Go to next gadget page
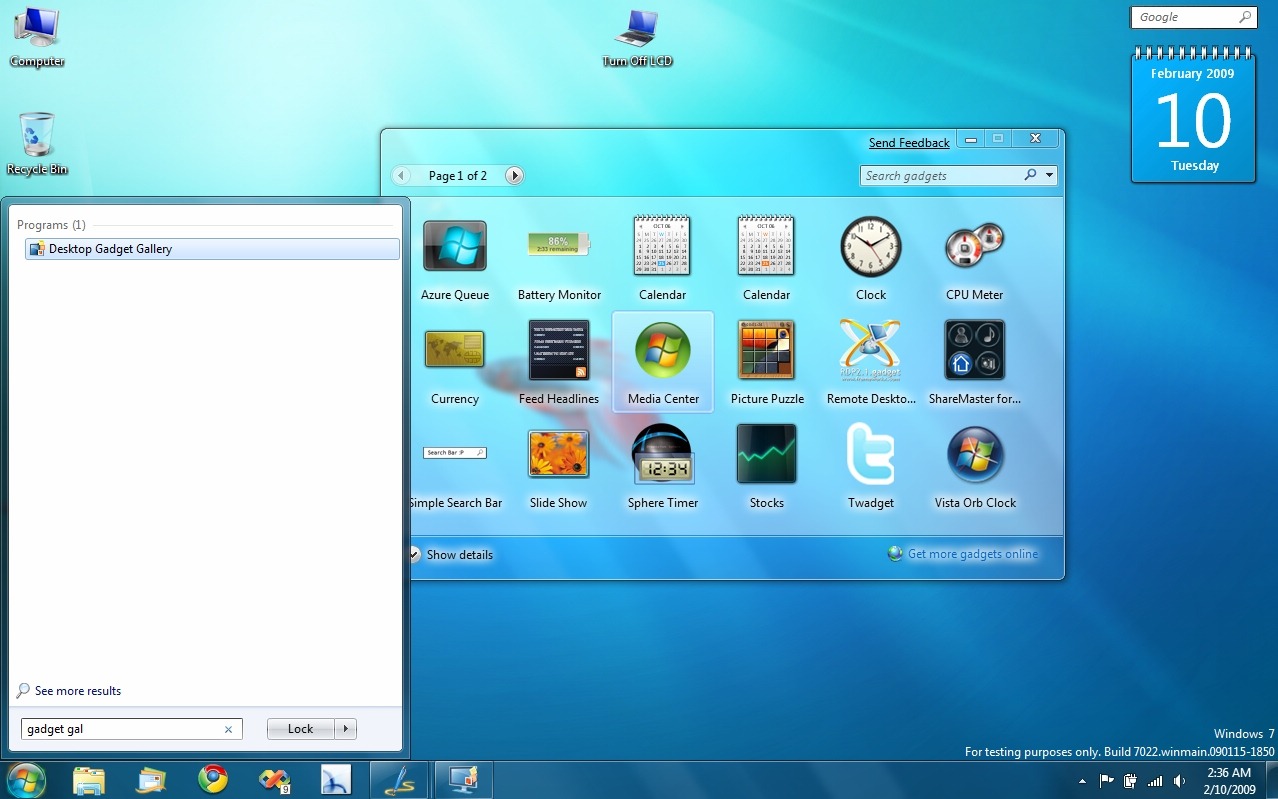The width and height of the screenshot is (1278, 799). 514,176
